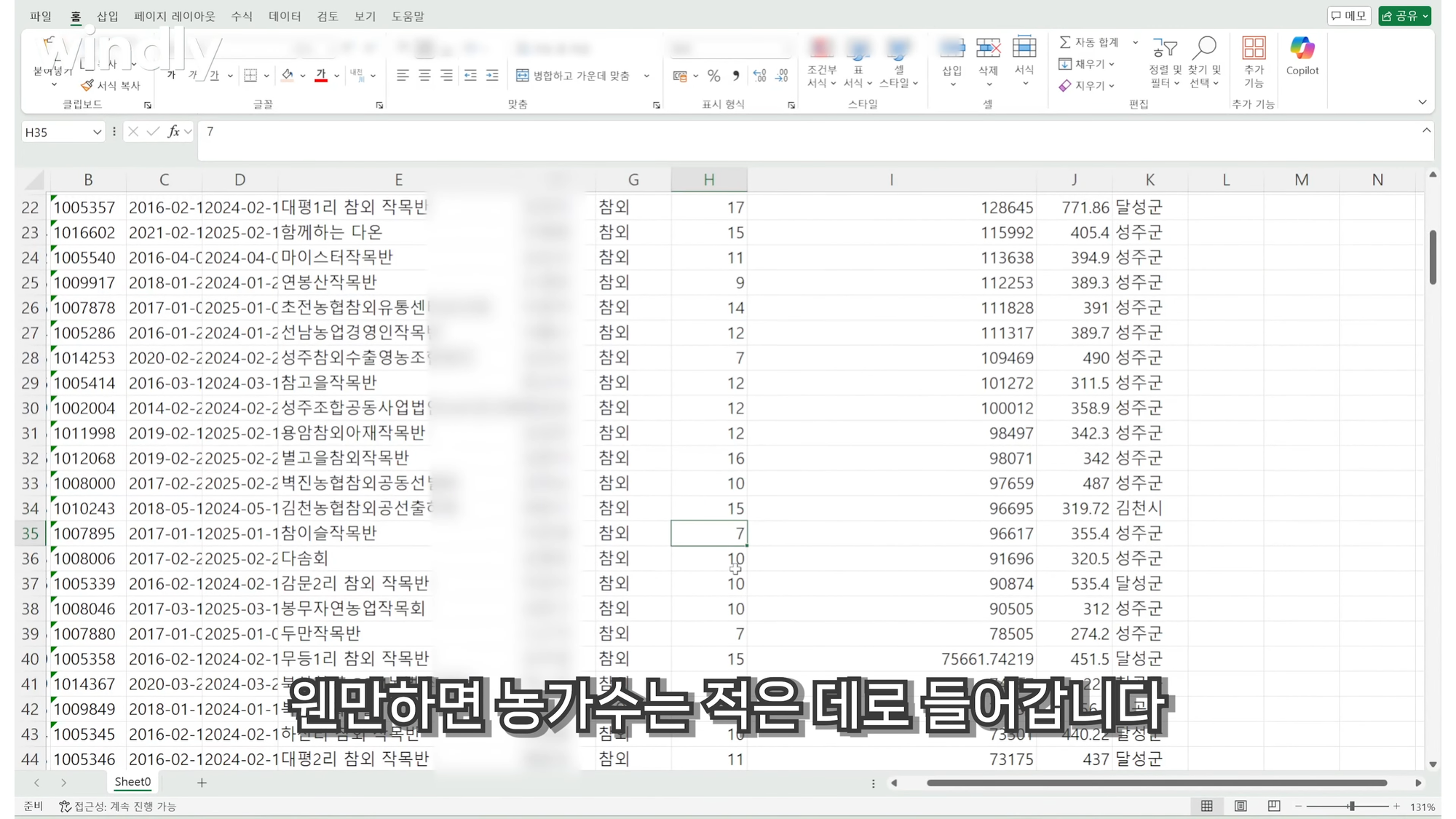Open the font settings dialog launcher
Viewport: 1456px width, 819px height.
379,105
